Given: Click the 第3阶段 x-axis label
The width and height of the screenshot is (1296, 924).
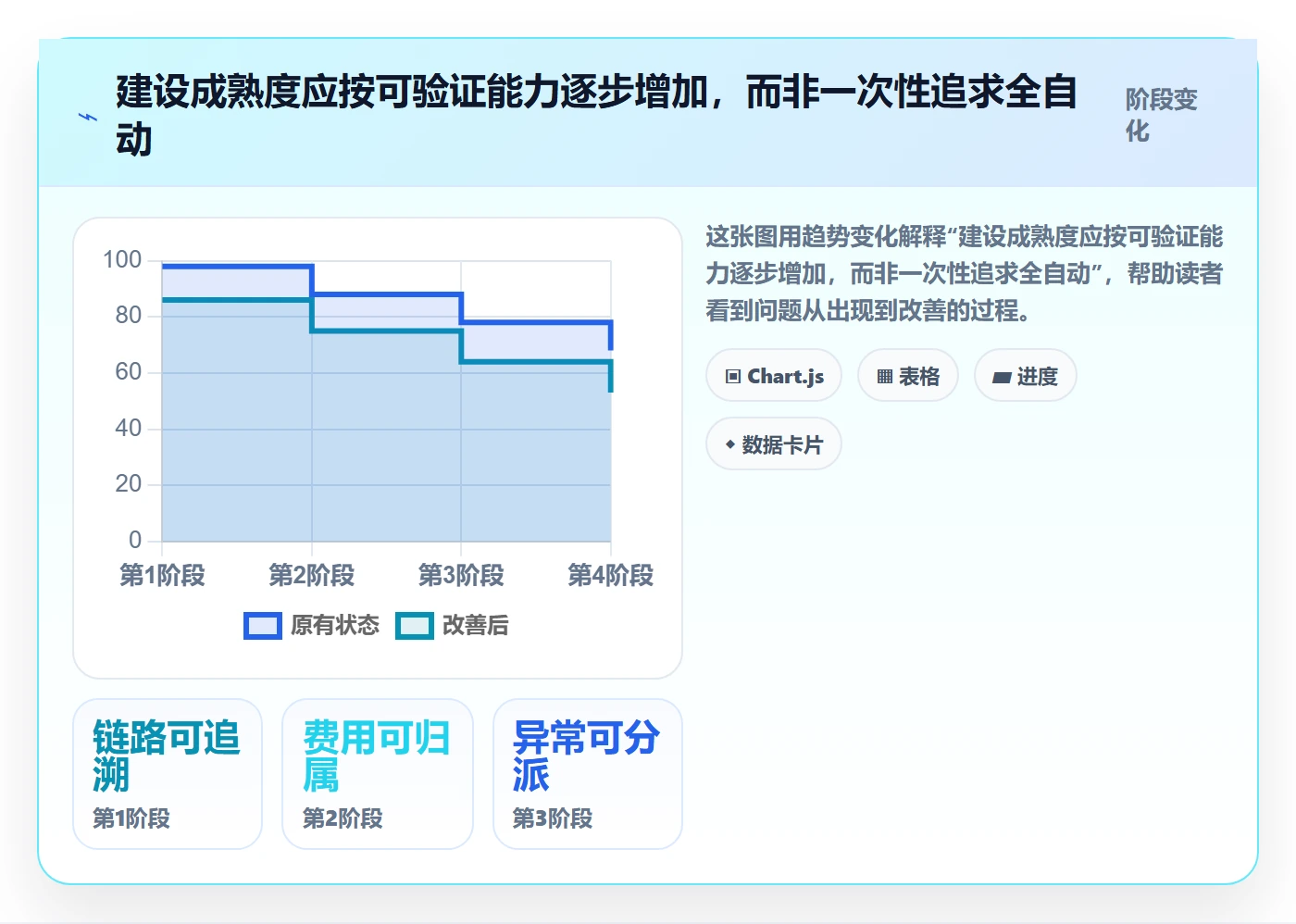Looking at the screenshot, I should (461, 575).
